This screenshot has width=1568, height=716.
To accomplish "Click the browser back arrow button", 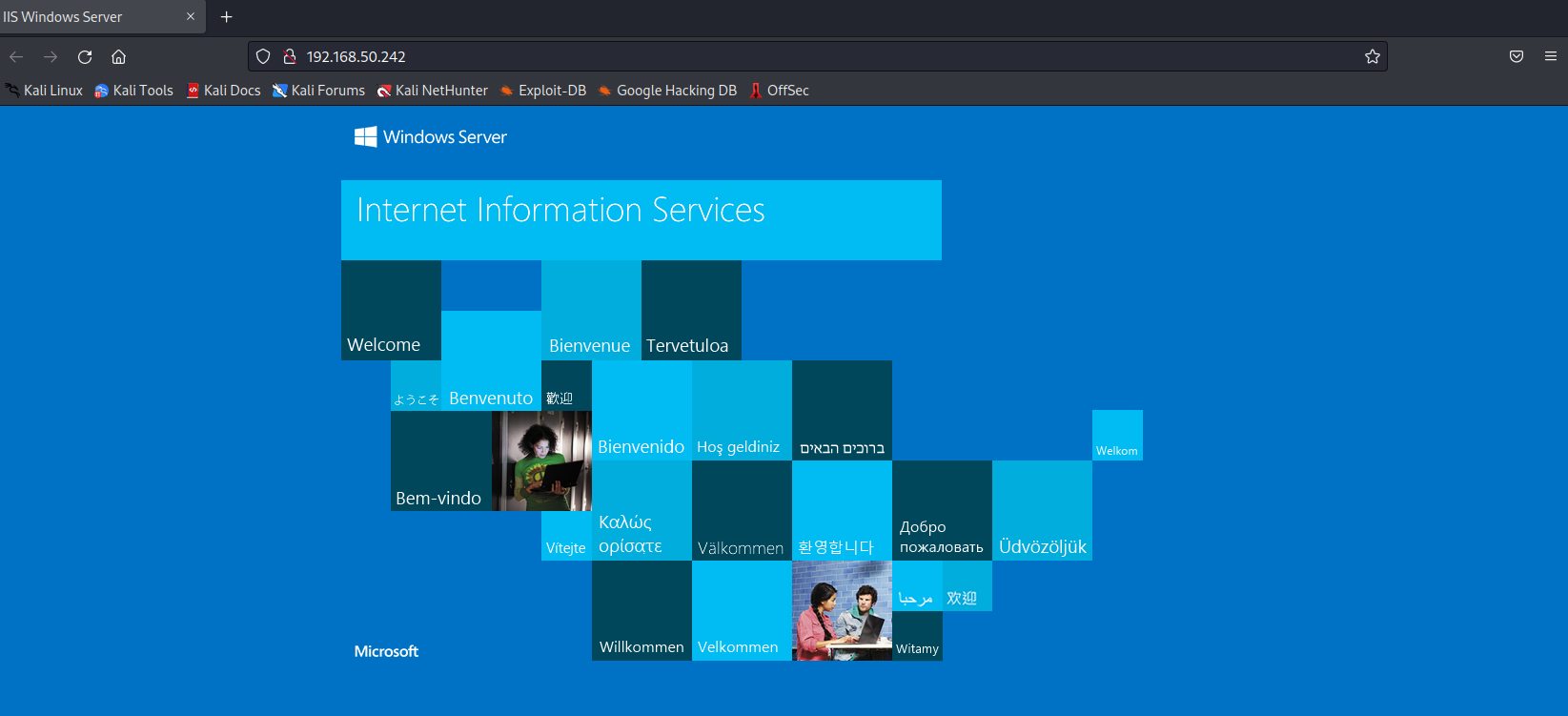I will pos(16,57).
